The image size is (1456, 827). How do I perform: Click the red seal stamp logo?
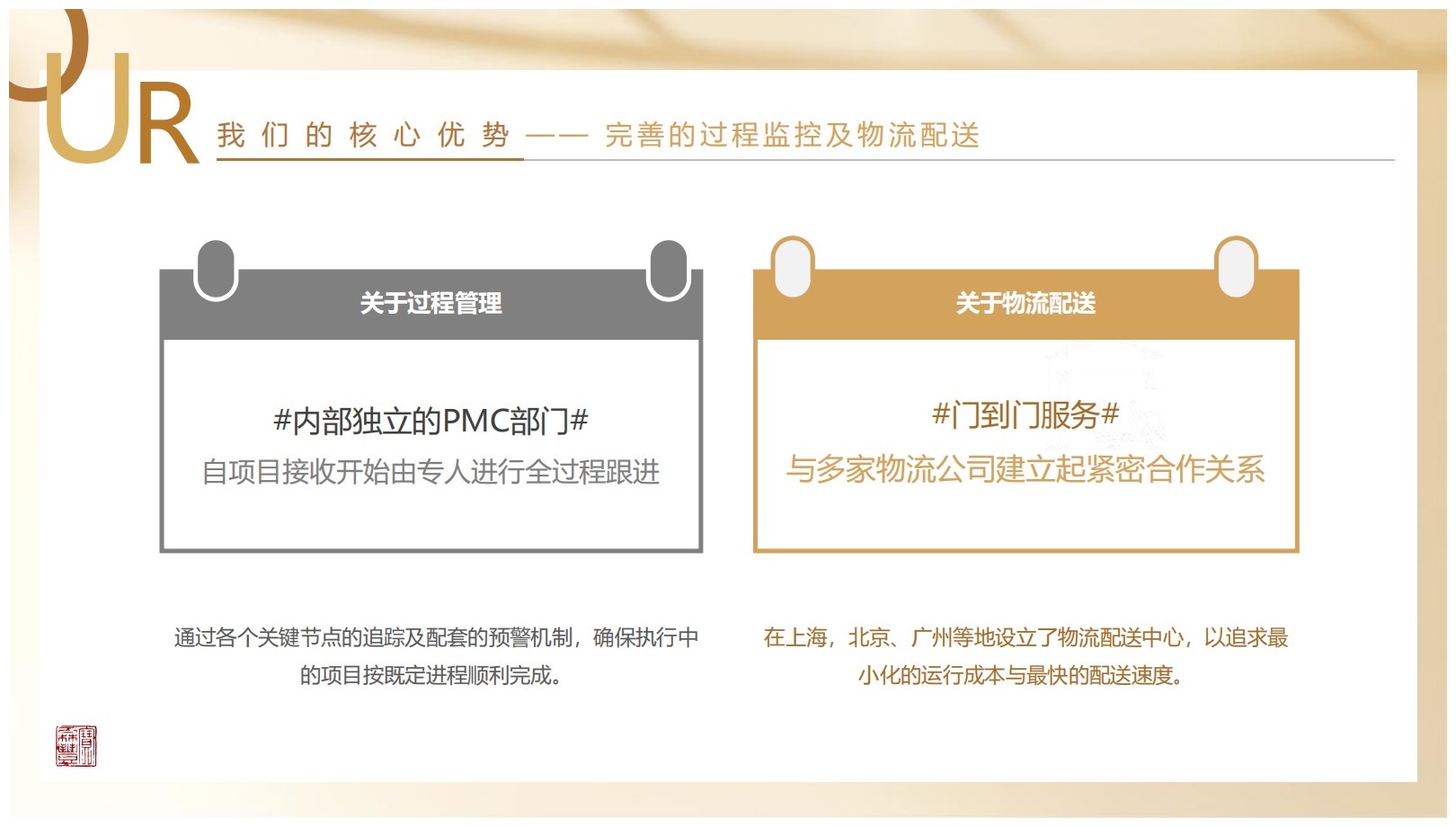tap(75, 746)
